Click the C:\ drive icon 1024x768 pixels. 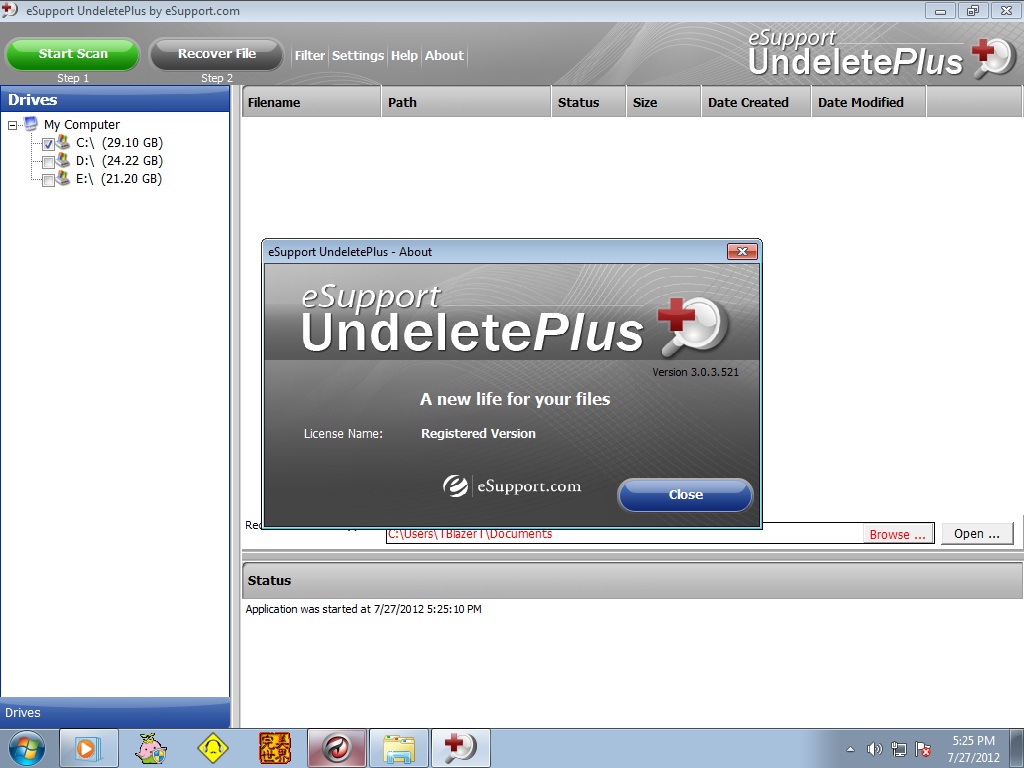[x=63, y=142]
